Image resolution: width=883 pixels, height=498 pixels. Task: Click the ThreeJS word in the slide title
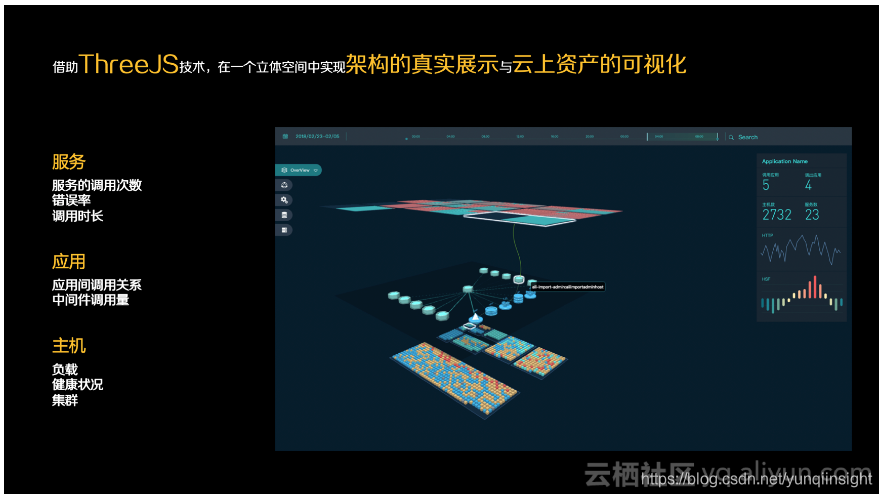129,64
